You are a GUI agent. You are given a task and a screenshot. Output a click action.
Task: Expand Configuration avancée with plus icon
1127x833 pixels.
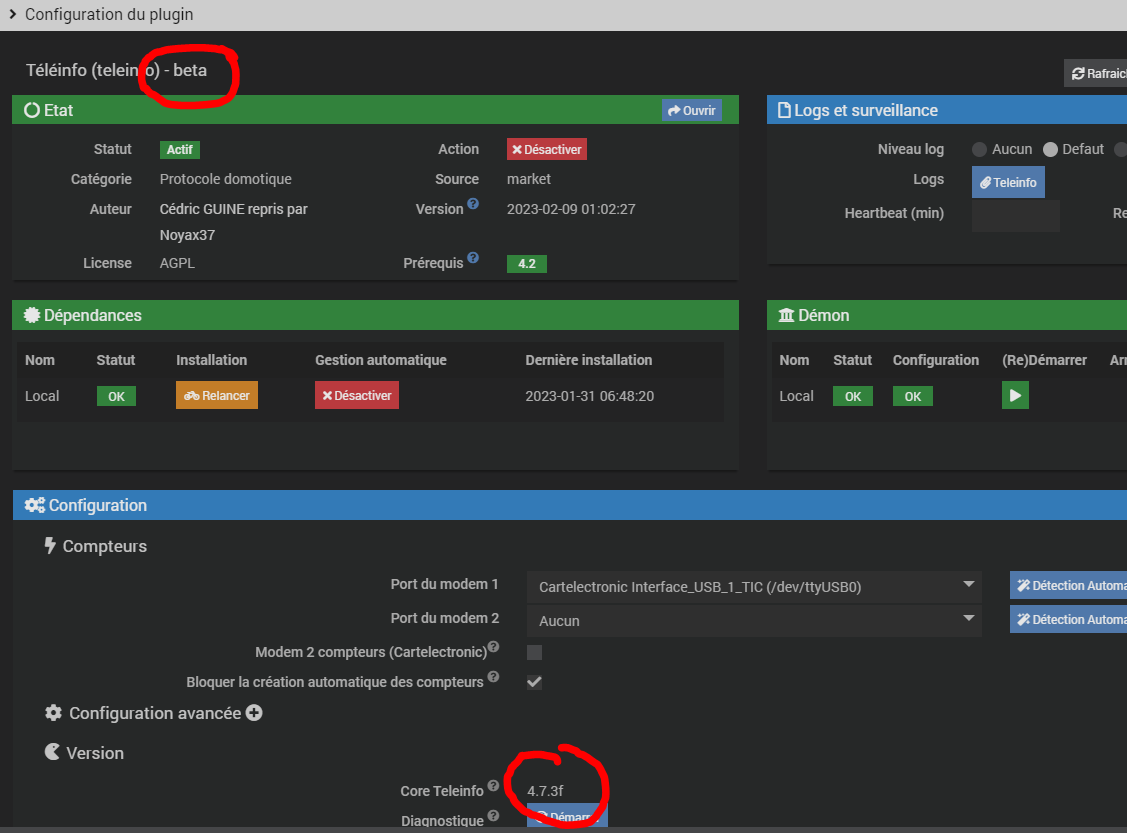click(x=254, y=713)
